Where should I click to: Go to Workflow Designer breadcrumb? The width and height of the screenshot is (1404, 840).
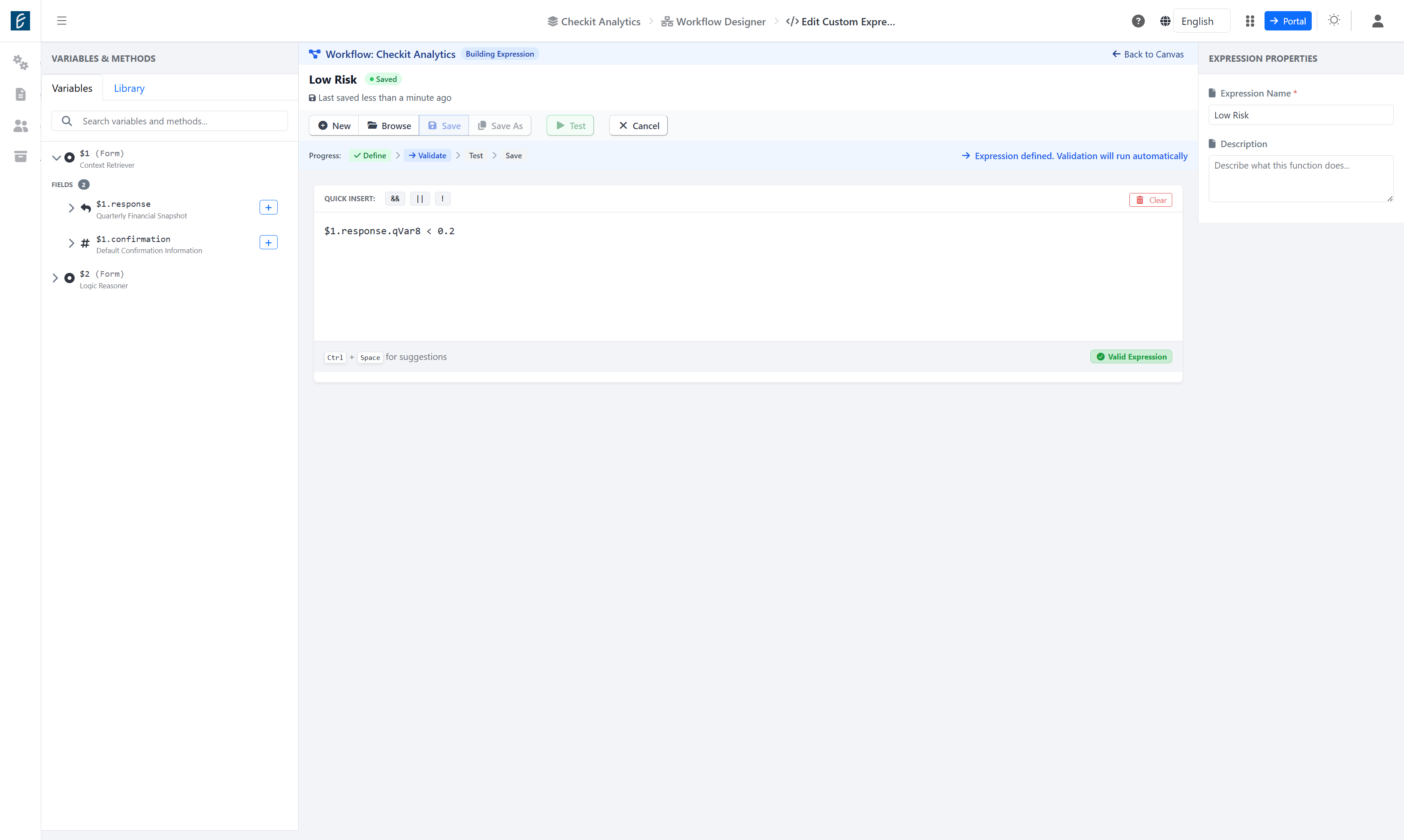pyautogui.click(x=713, y=21)
